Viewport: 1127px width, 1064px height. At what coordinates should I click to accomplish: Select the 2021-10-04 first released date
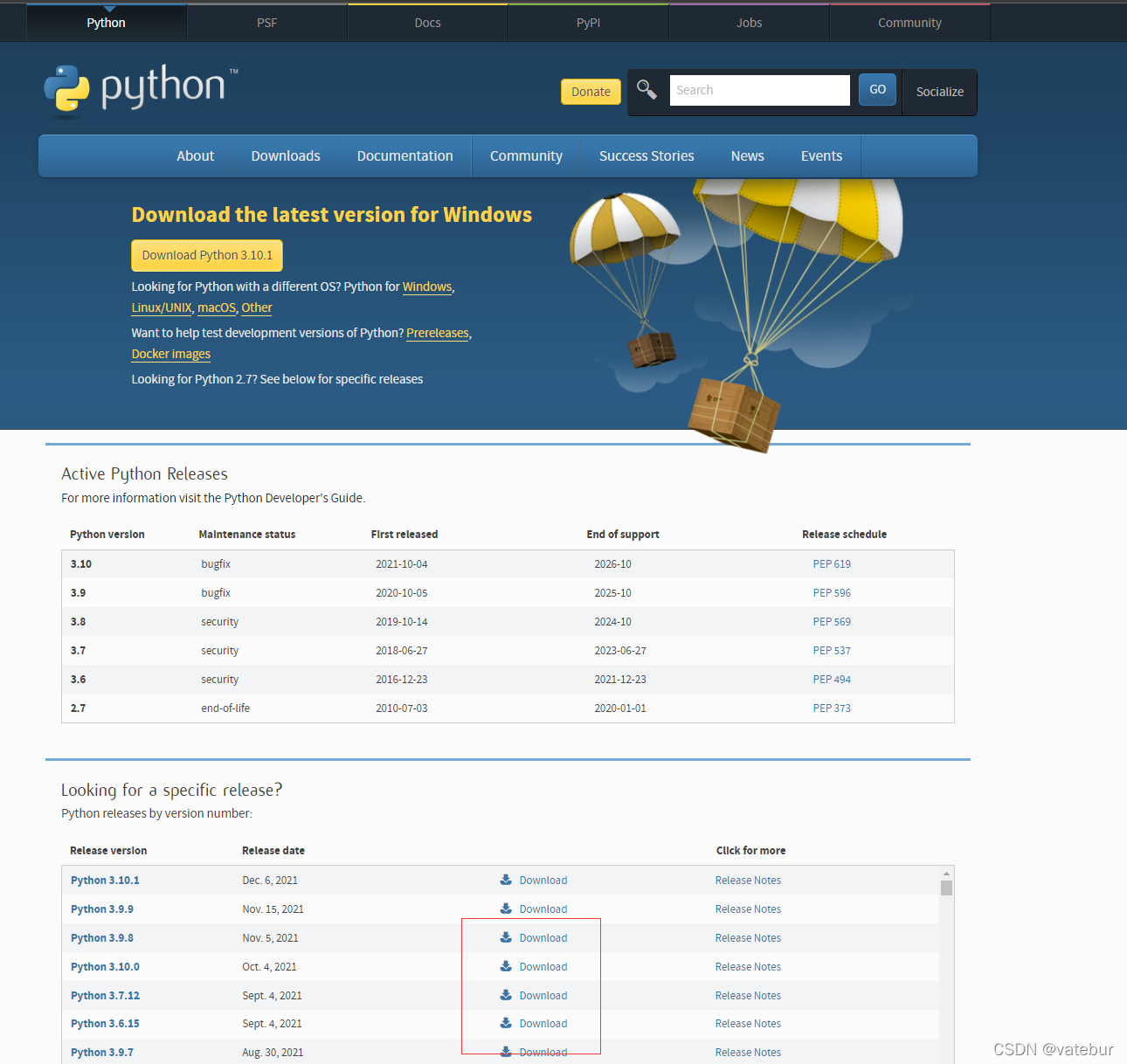pyautogui.click(x=402, y=564)
